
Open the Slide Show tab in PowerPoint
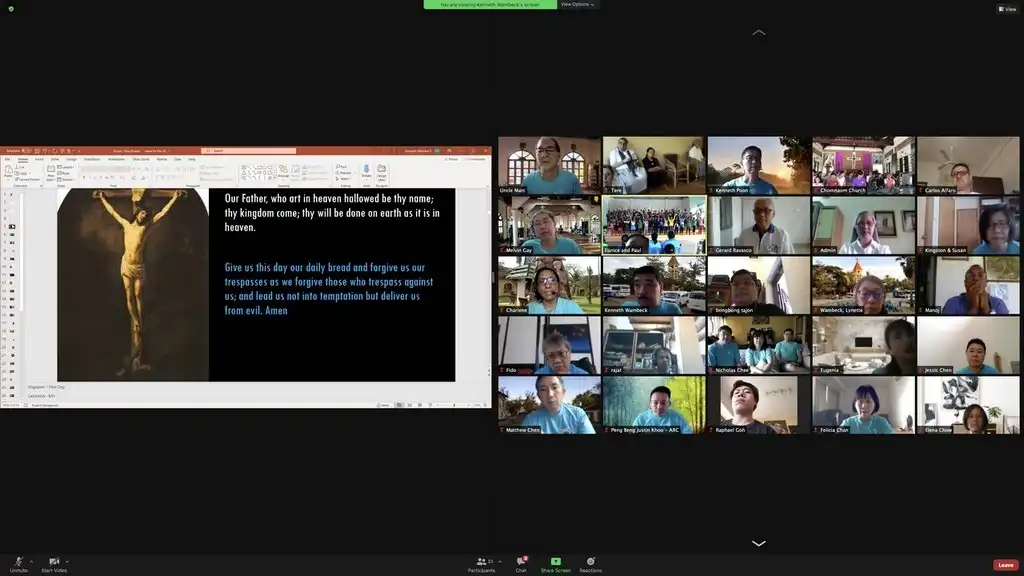click(141, 159)
